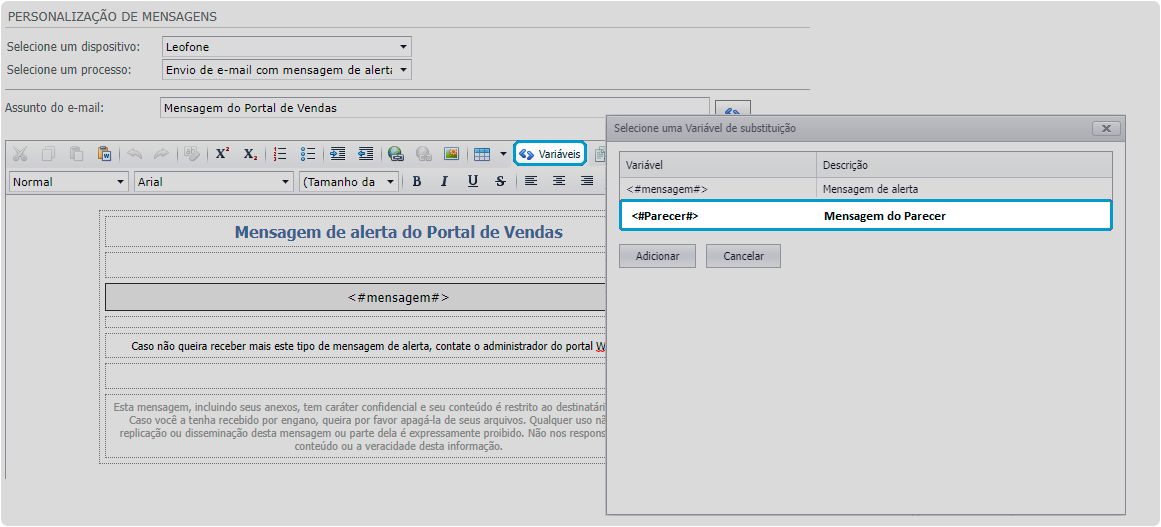Open the Variáveis toolbar button
This screenshot has height=527, width=1161.
(550, 154)
